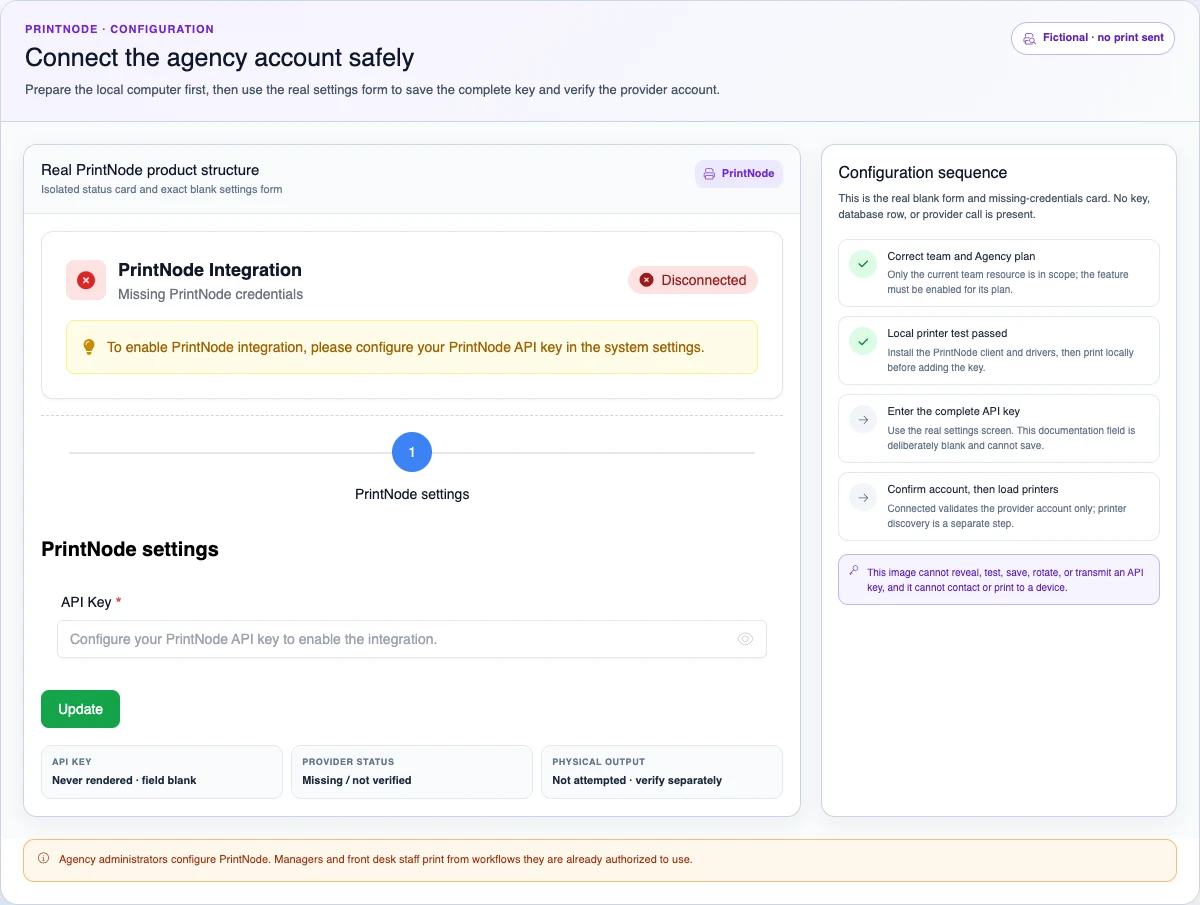Click PRINTNODE · CONFIGURATION breadcrumb label
The height and width of the screenshot is (905, 1200).
pyautogui.click(x=119, y=29)
